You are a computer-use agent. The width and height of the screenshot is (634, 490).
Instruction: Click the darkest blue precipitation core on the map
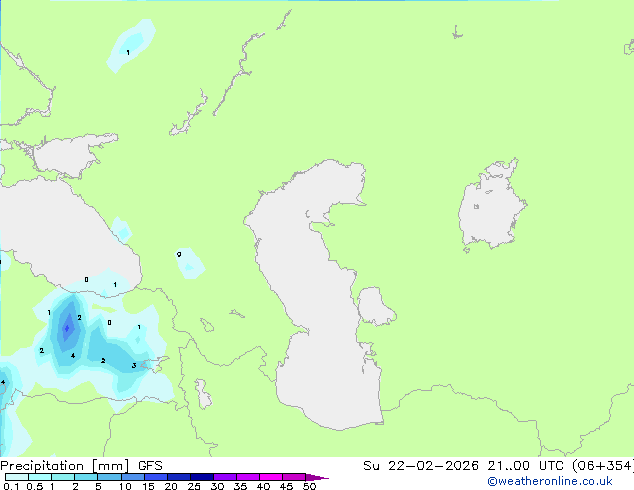pyautogui.click(x=67, y=328)
